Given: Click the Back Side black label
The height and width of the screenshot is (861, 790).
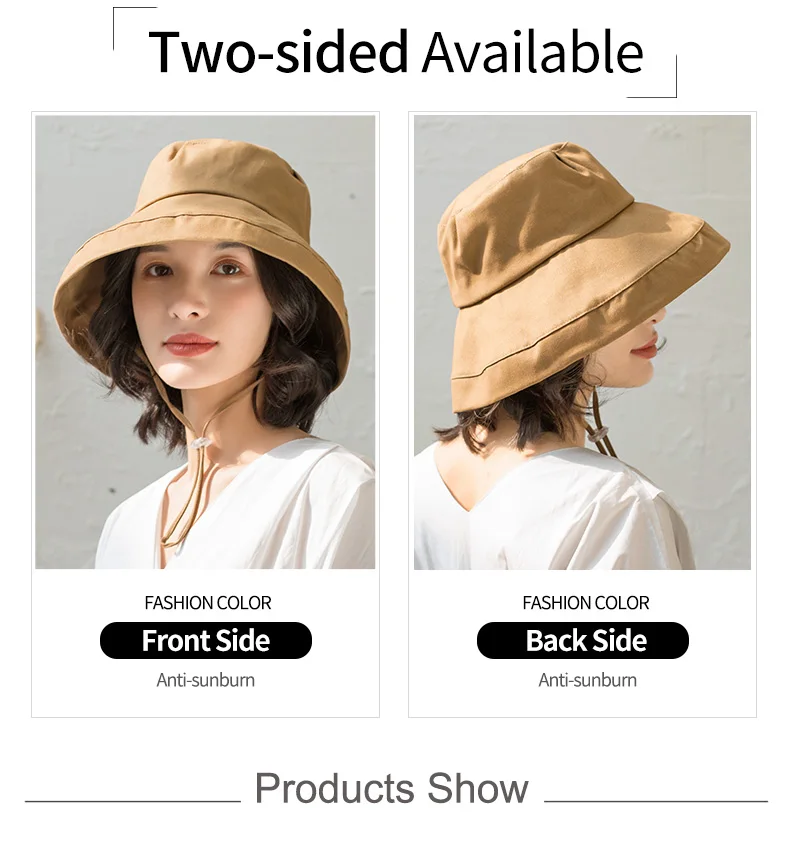Looking at the screenshot, I should click(582, 640).
